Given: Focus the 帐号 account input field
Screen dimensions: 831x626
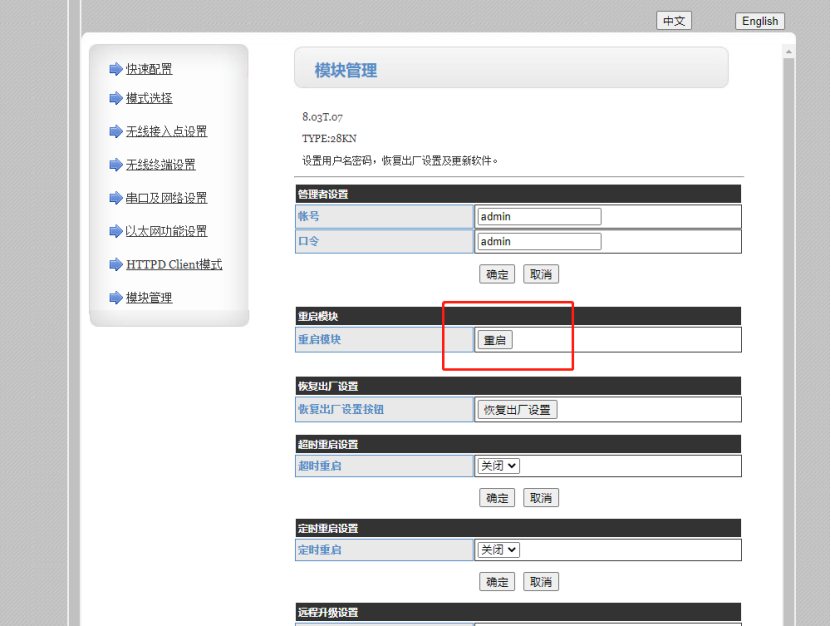Looking at the screenshot, I should pos(540,216).
